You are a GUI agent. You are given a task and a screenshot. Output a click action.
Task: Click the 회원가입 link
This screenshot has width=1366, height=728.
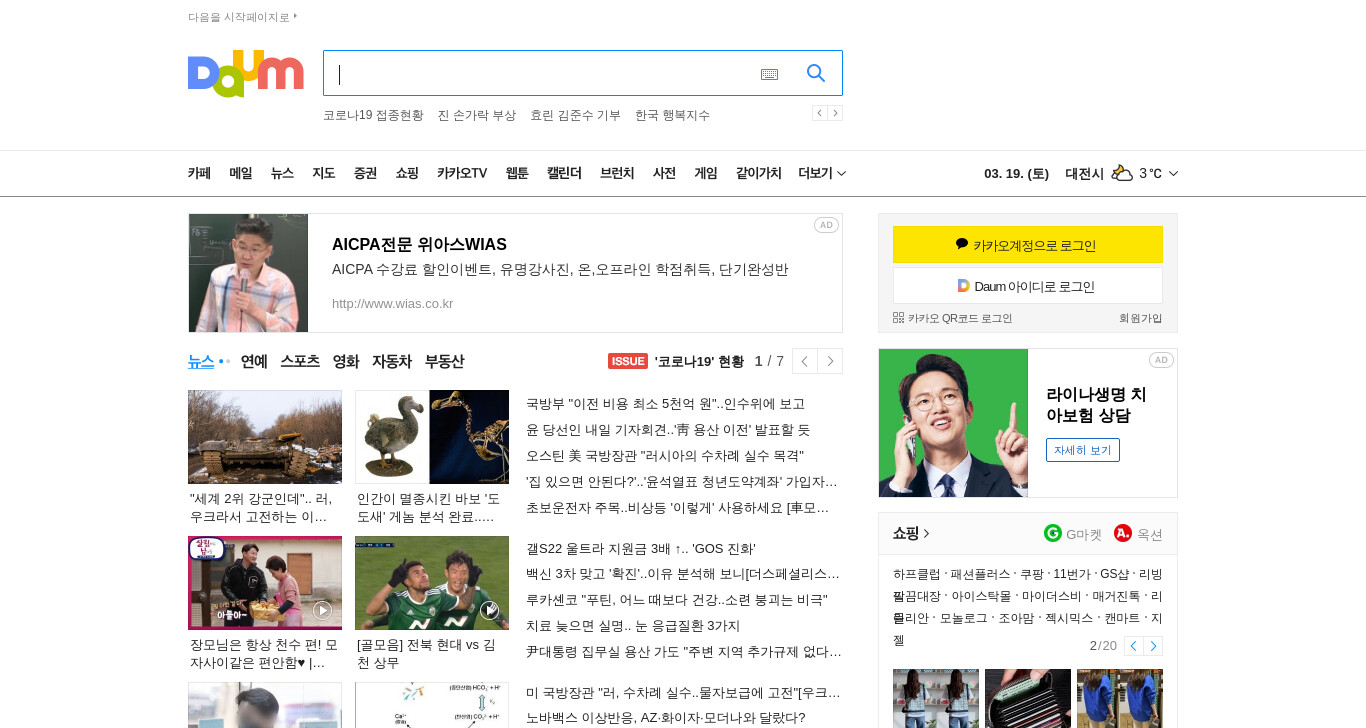[1141, 318]
